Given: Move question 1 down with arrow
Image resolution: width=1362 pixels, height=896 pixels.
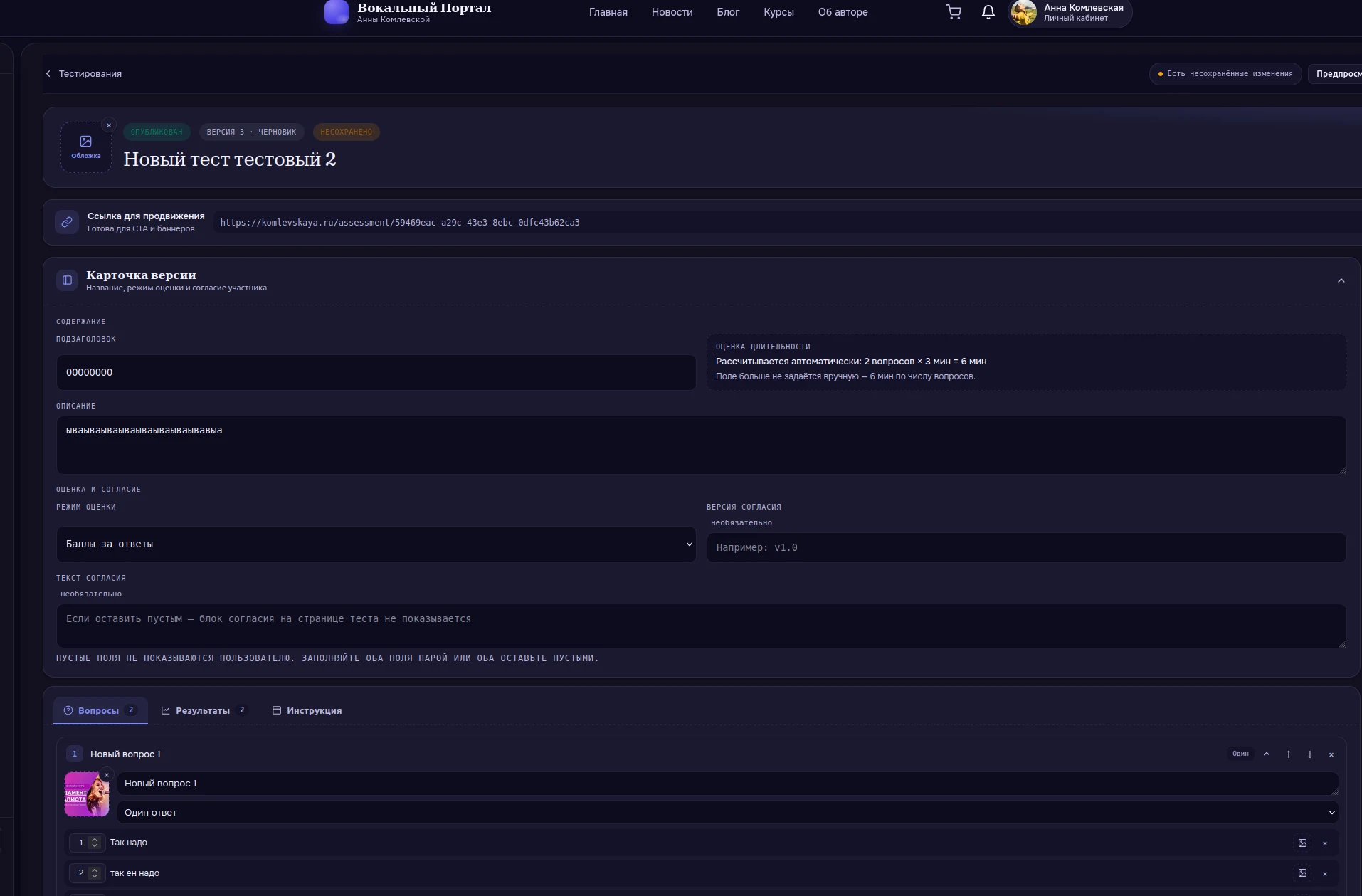Looking at the screenshot, I should (1309, 754).
